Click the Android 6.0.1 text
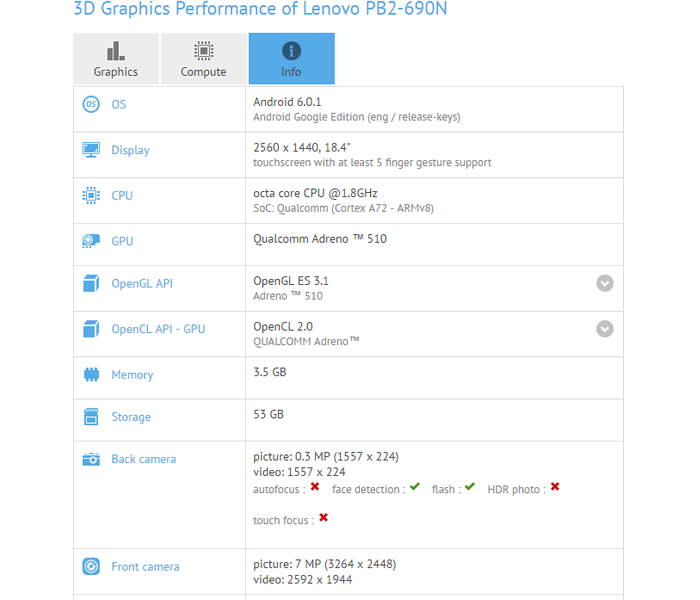 click(287, 102)
